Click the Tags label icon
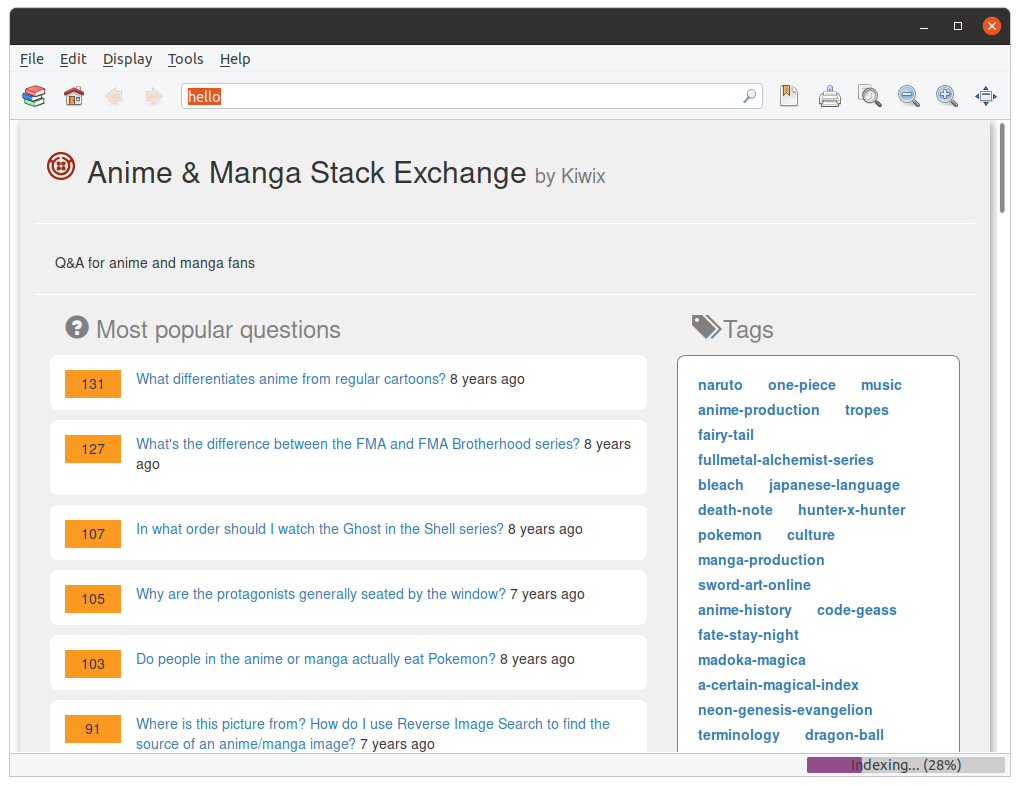This screenshot has height=786, width=1020. pos(706,327)
